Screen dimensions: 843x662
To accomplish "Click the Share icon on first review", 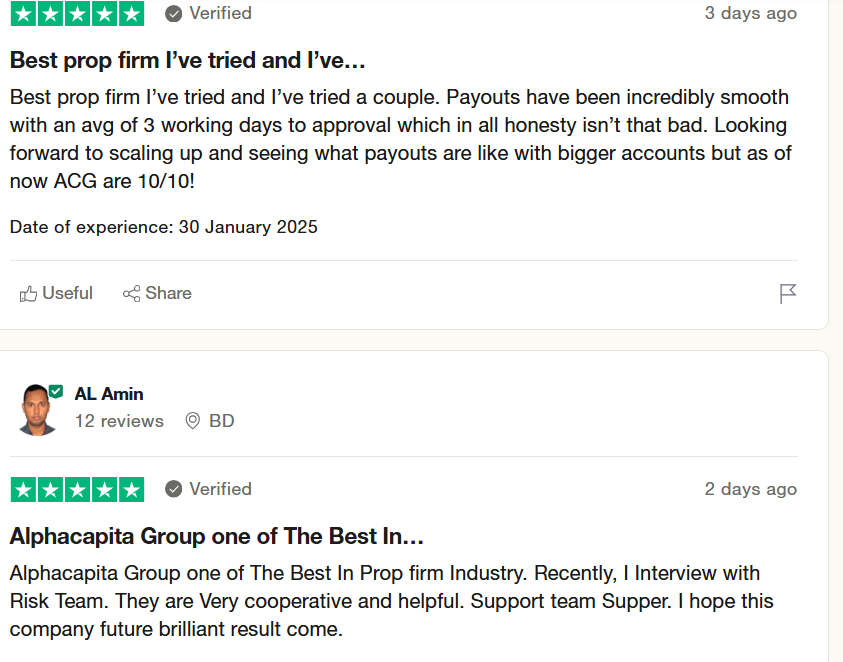I will [131, 294].
